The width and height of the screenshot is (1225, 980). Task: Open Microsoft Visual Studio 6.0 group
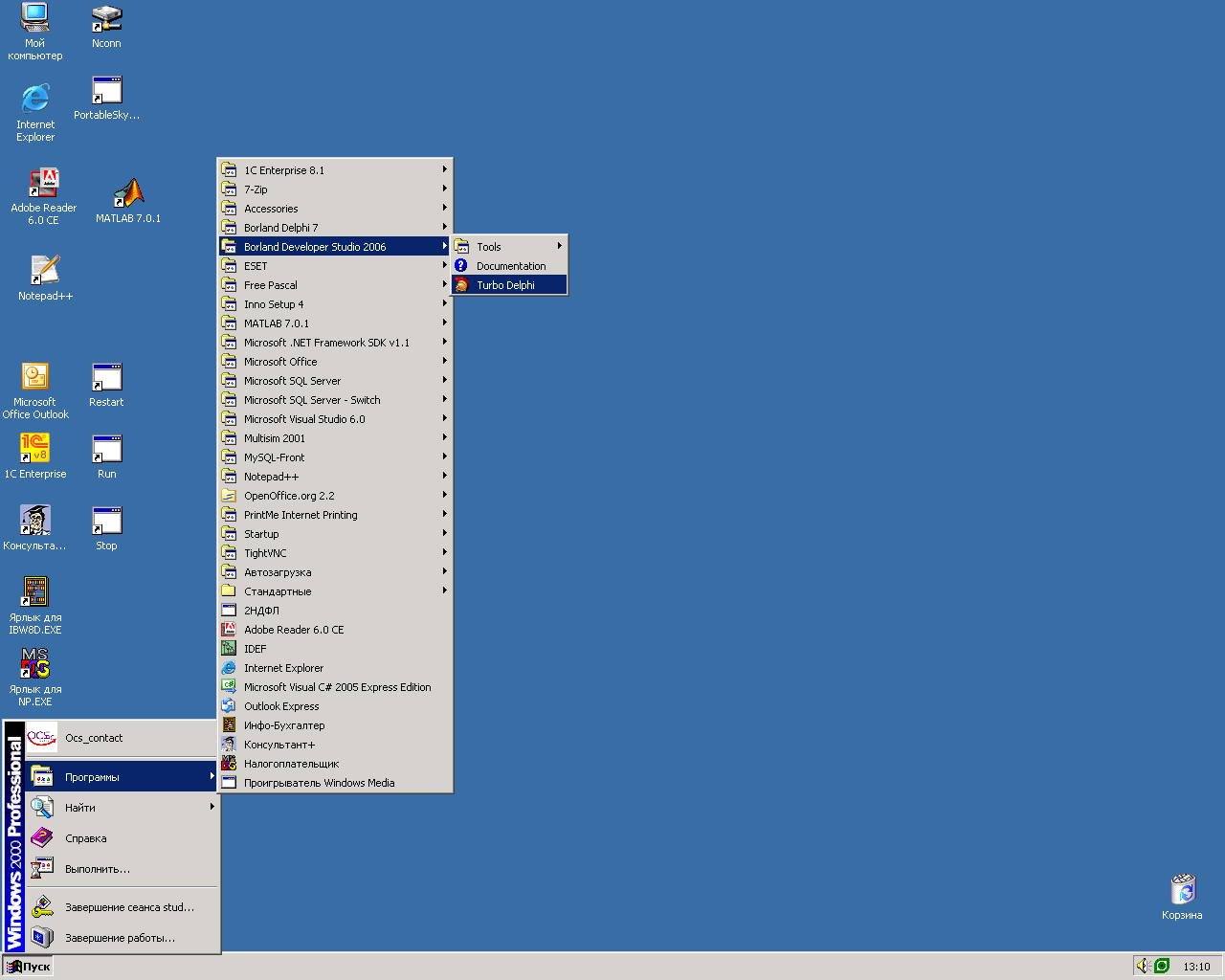(x=335, y=419)
